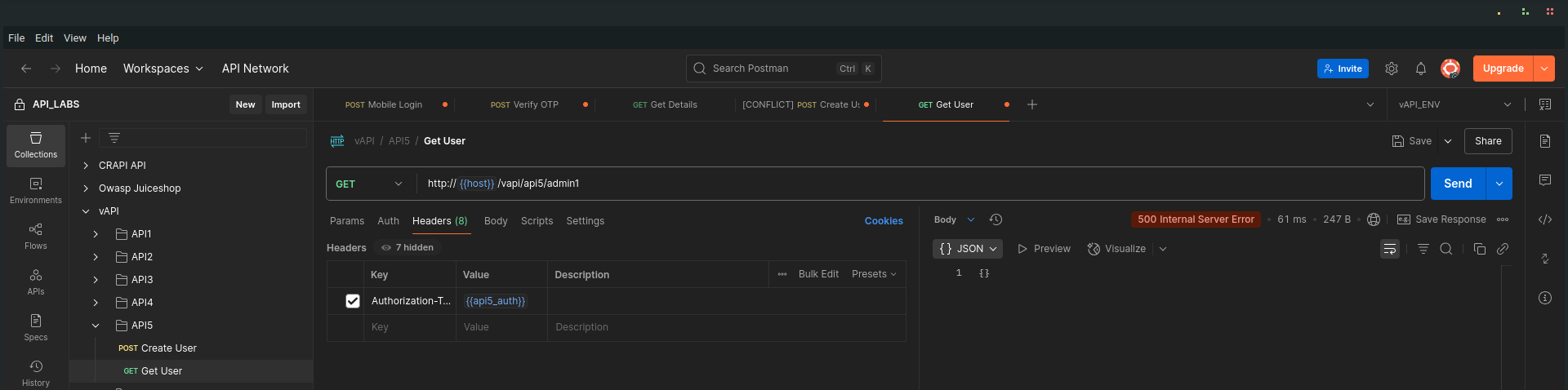The width and height of the screenshot is (1568, 390).
Task: Open the Help menu
Action: point(108,38)
